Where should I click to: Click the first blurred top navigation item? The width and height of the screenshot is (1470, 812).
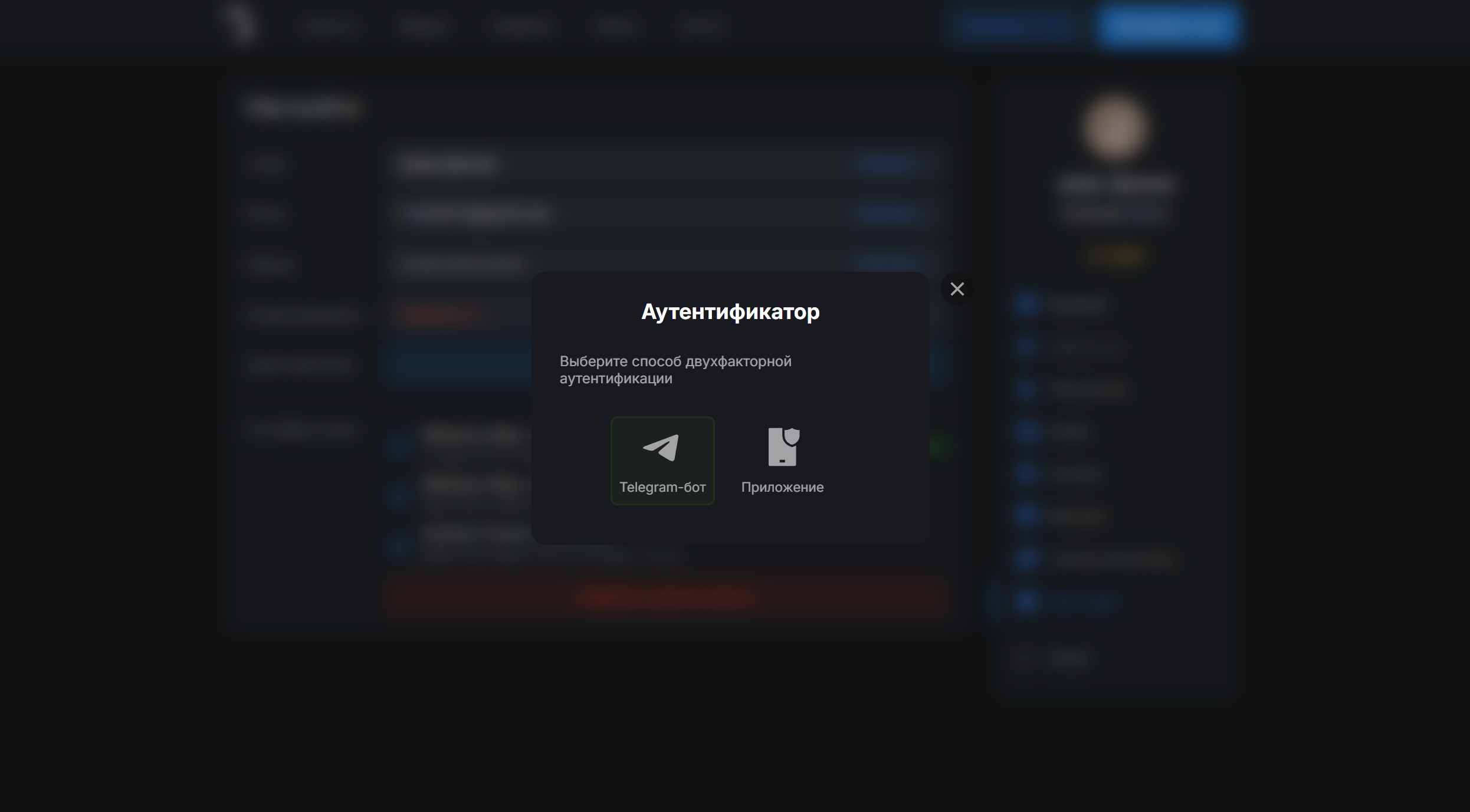pos(330,27)
